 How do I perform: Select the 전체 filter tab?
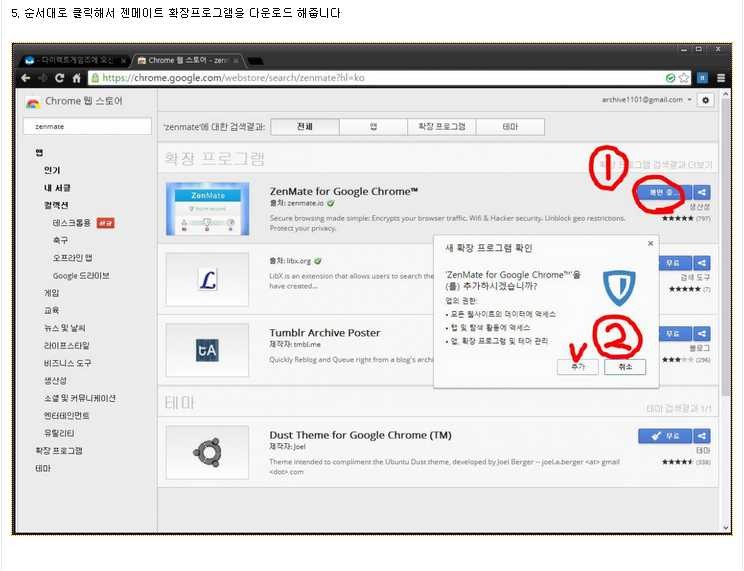pos(305,127)
